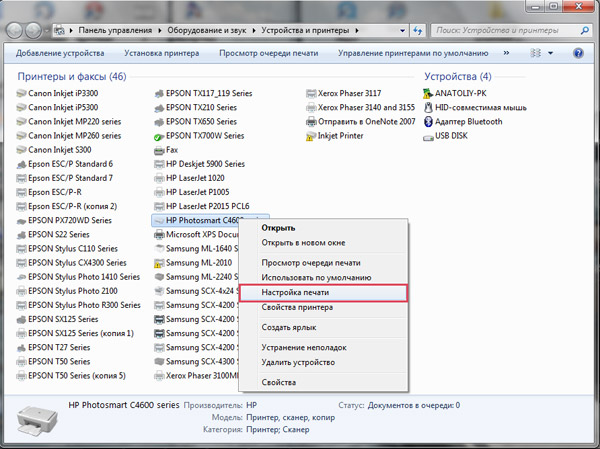Click the Принтеры и факсы (46) group header

point(72,77)
